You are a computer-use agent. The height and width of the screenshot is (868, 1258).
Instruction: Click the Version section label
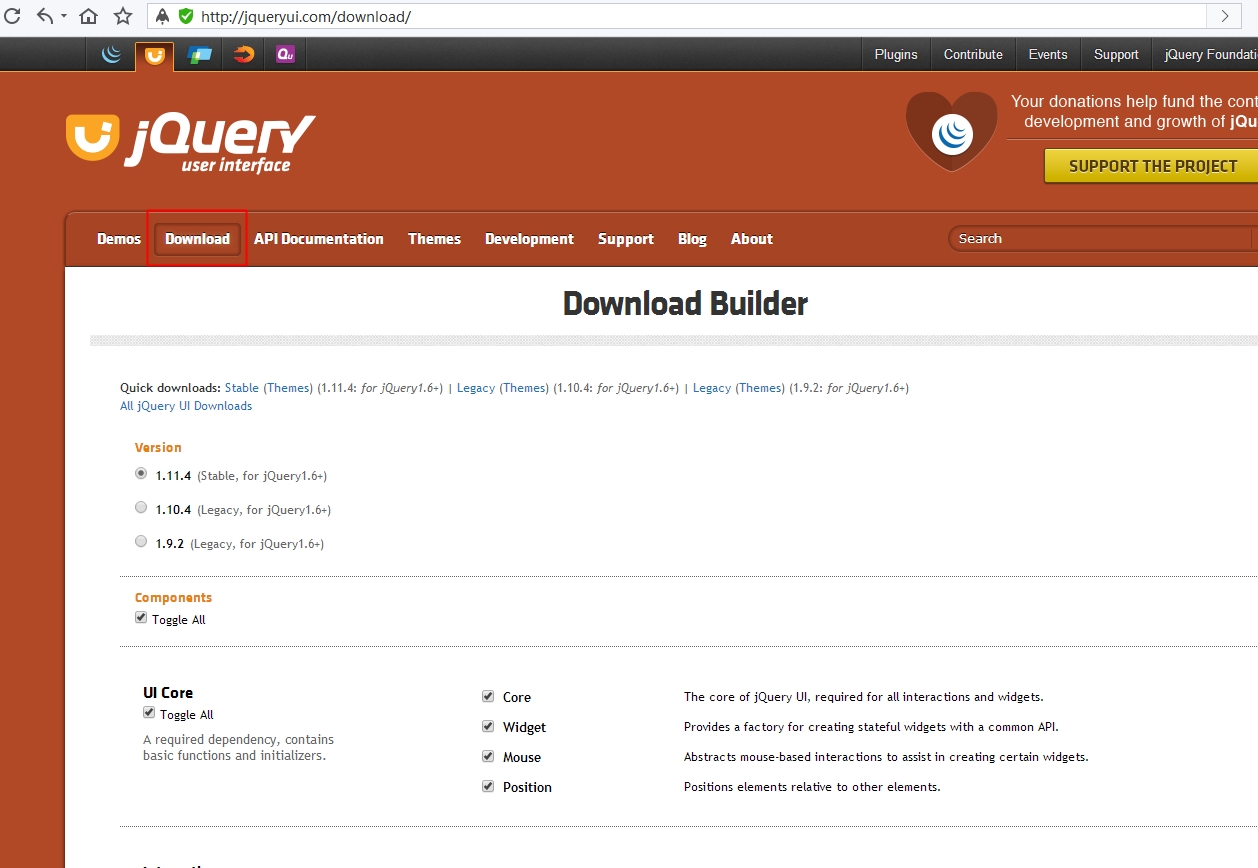(158, 447)
